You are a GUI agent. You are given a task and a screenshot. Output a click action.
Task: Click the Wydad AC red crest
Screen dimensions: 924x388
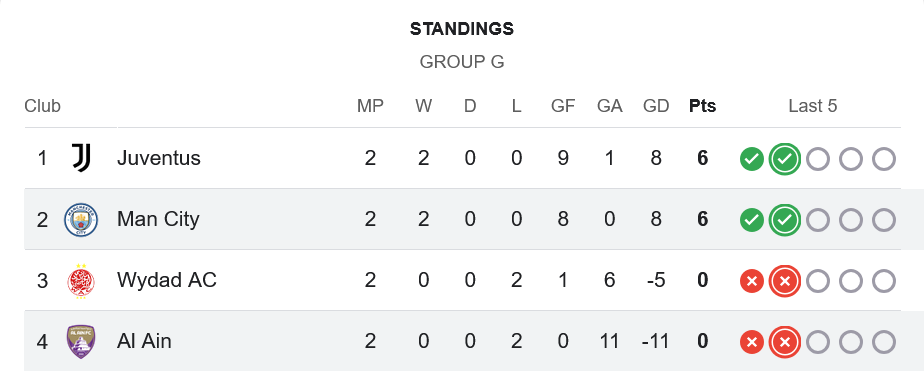[81, 281]
